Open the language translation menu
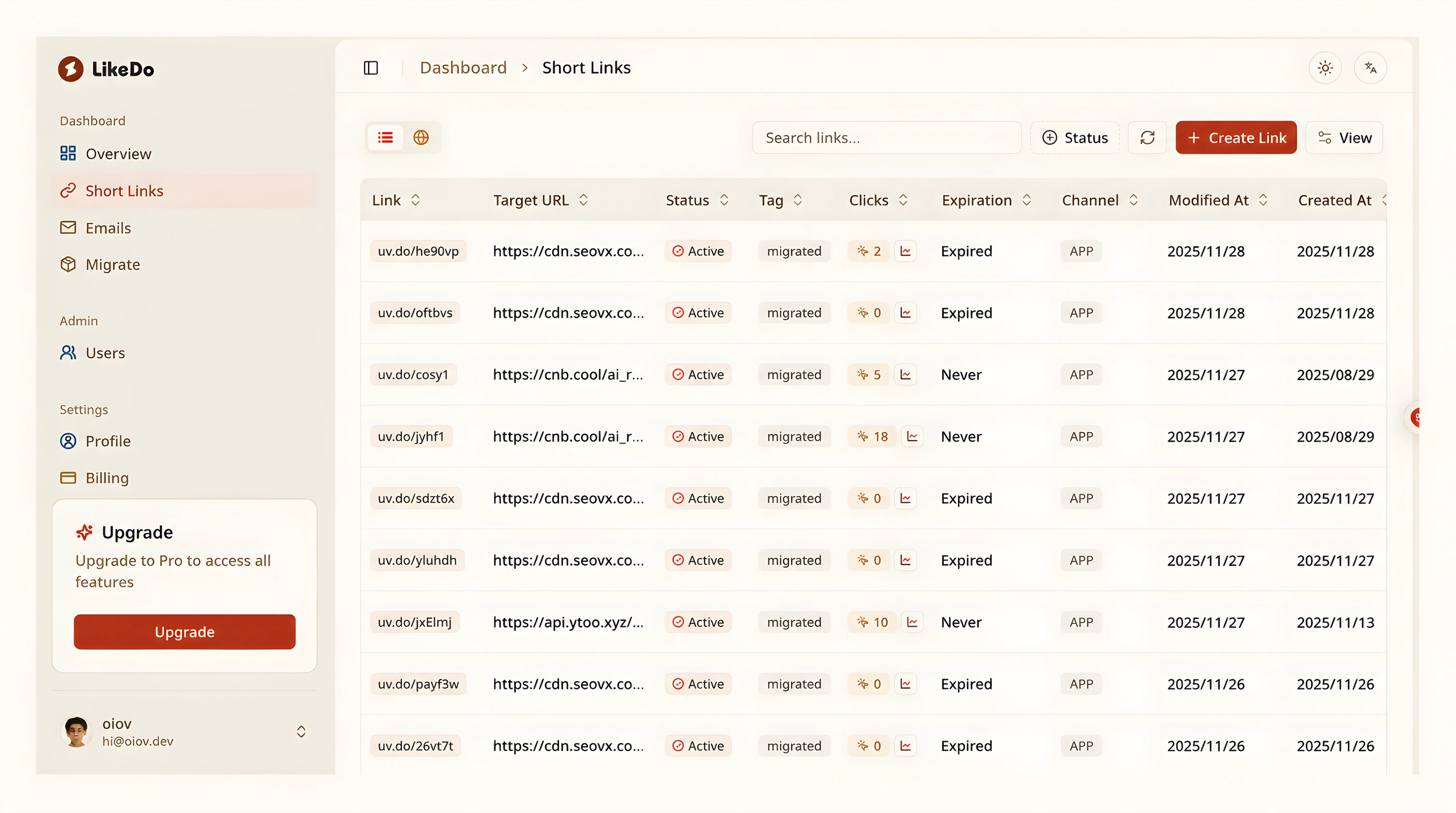This screenshot has height=813, width=1456. (1370, 68)
